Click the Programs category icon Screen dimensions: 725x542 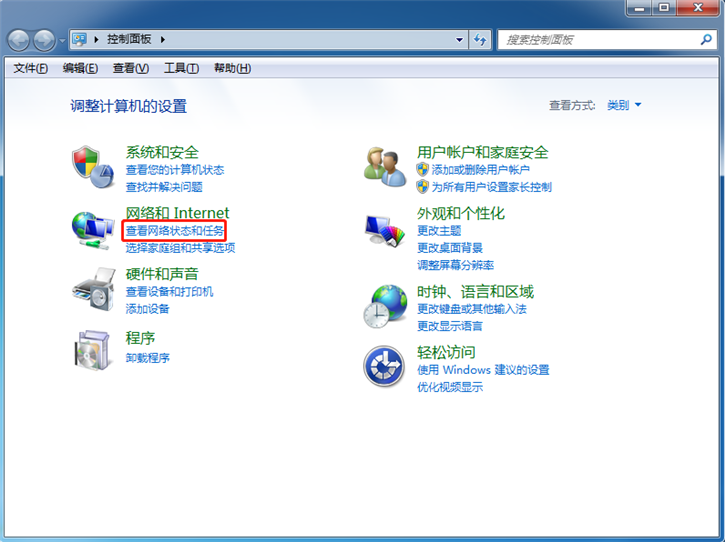pyautogui.click(x=93, y=349)
